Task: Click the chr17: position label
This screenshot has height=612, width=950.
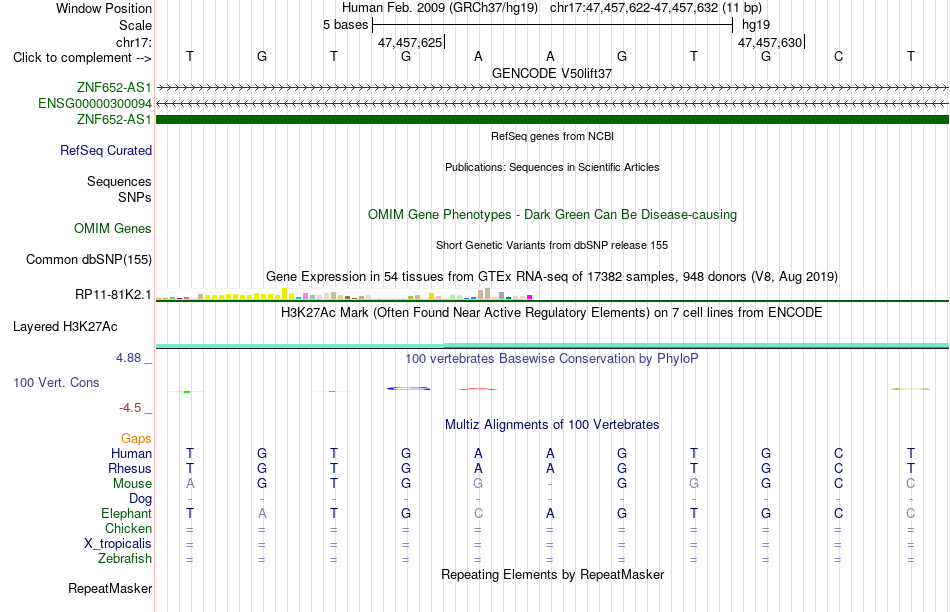Action: pos(133,42)
